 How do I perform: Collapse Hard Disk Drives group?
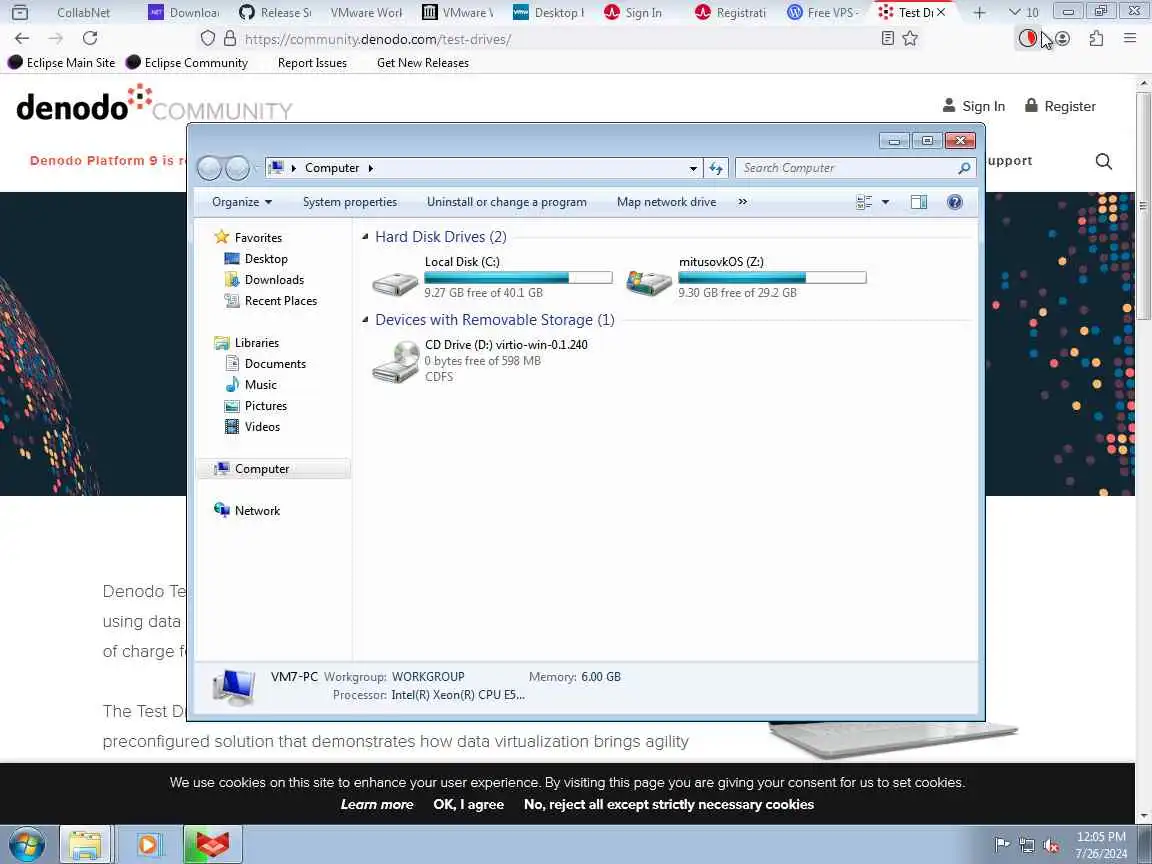click(x=365, y=237)
